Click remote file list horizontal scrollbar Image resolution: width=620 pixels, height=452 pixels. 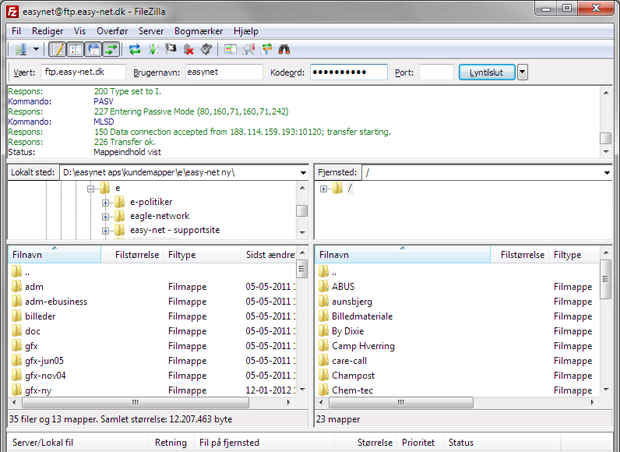pos(401,403)
